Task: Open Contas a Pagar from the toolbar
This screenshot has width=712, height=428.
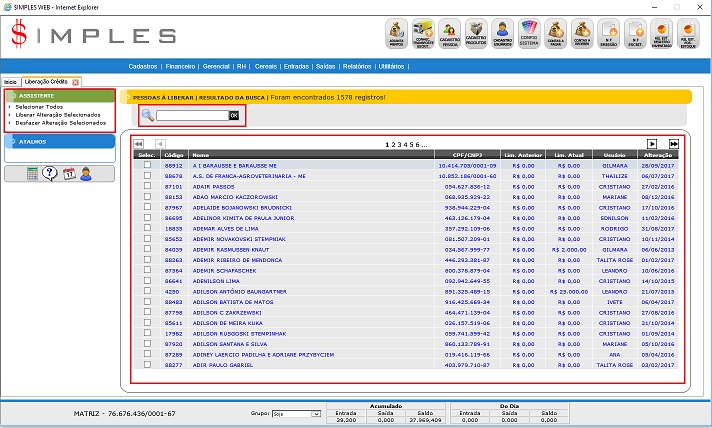Action: (555, 34)
